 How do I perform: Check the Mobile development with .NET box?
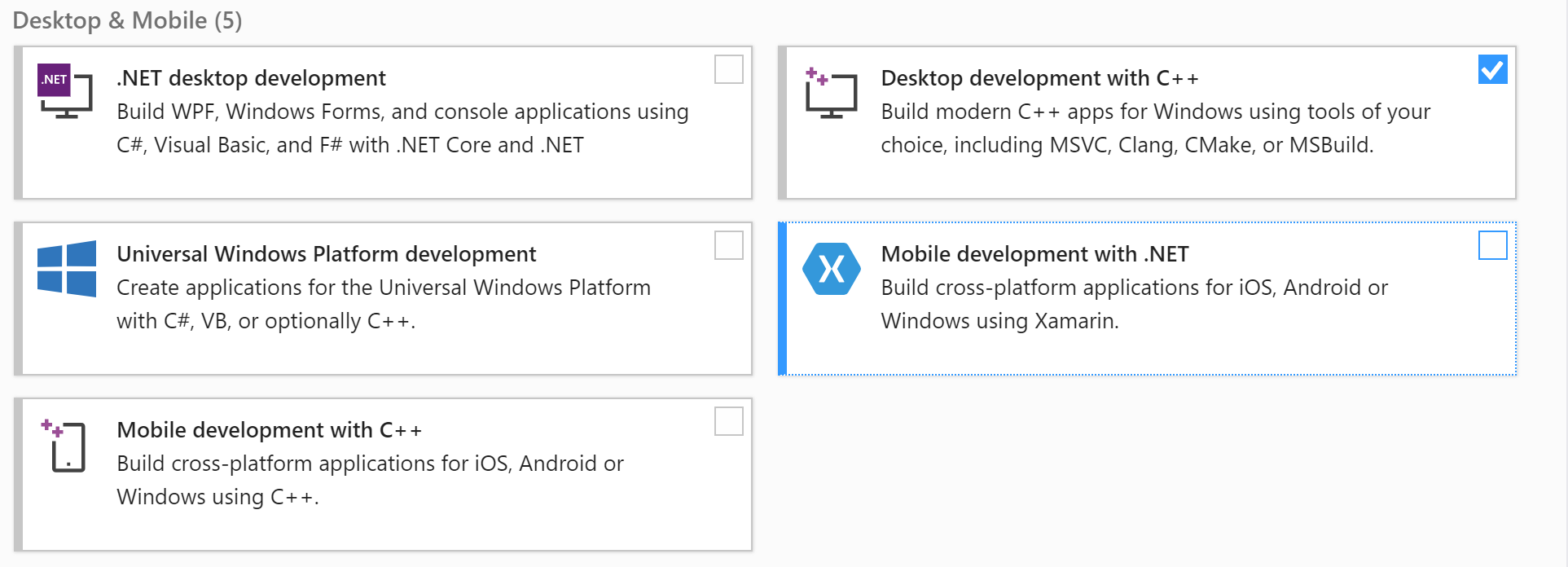click(1492, 245)
